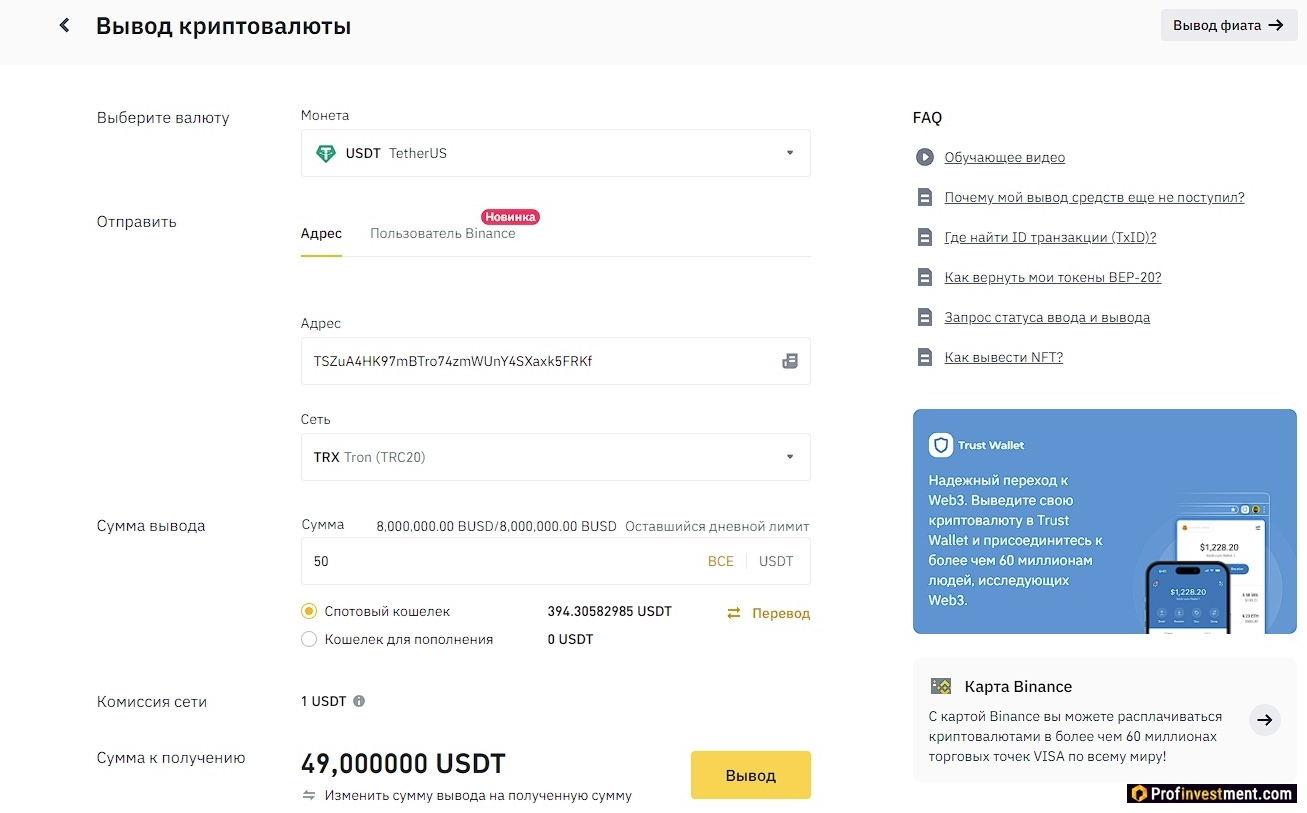Click the play icon beside tutorial video
Image resolution: width=1307 pixels, height=813 pixels.
click(x=924, y=157)
